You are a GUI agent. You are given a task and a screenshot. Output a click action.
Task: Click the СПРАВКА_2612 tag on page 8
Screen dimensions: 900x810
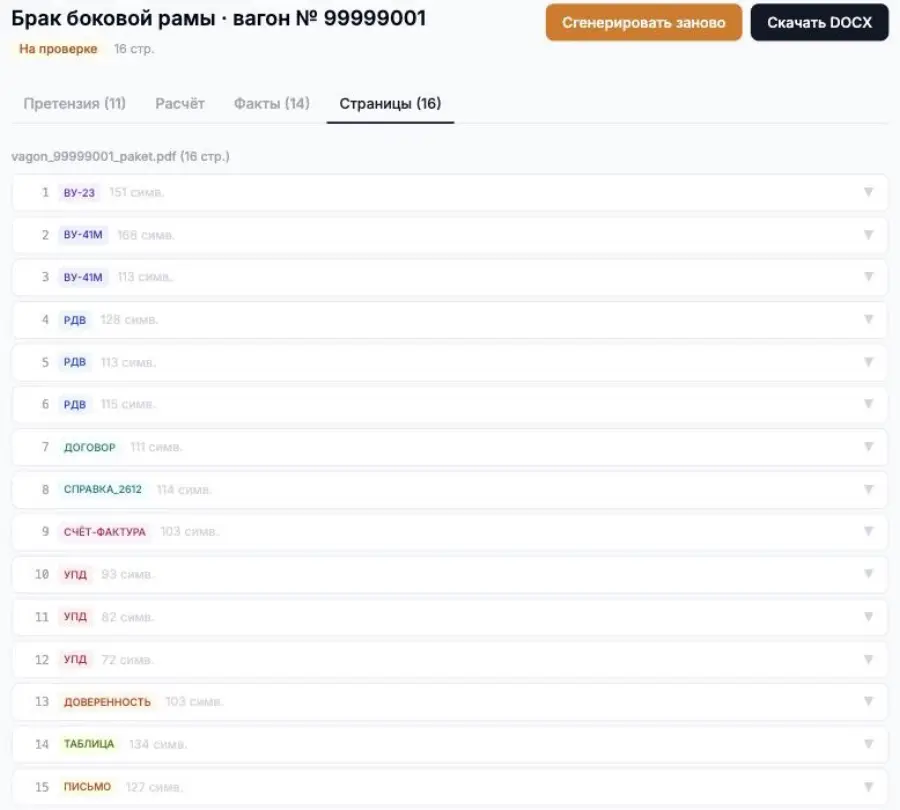coord(103,490)
